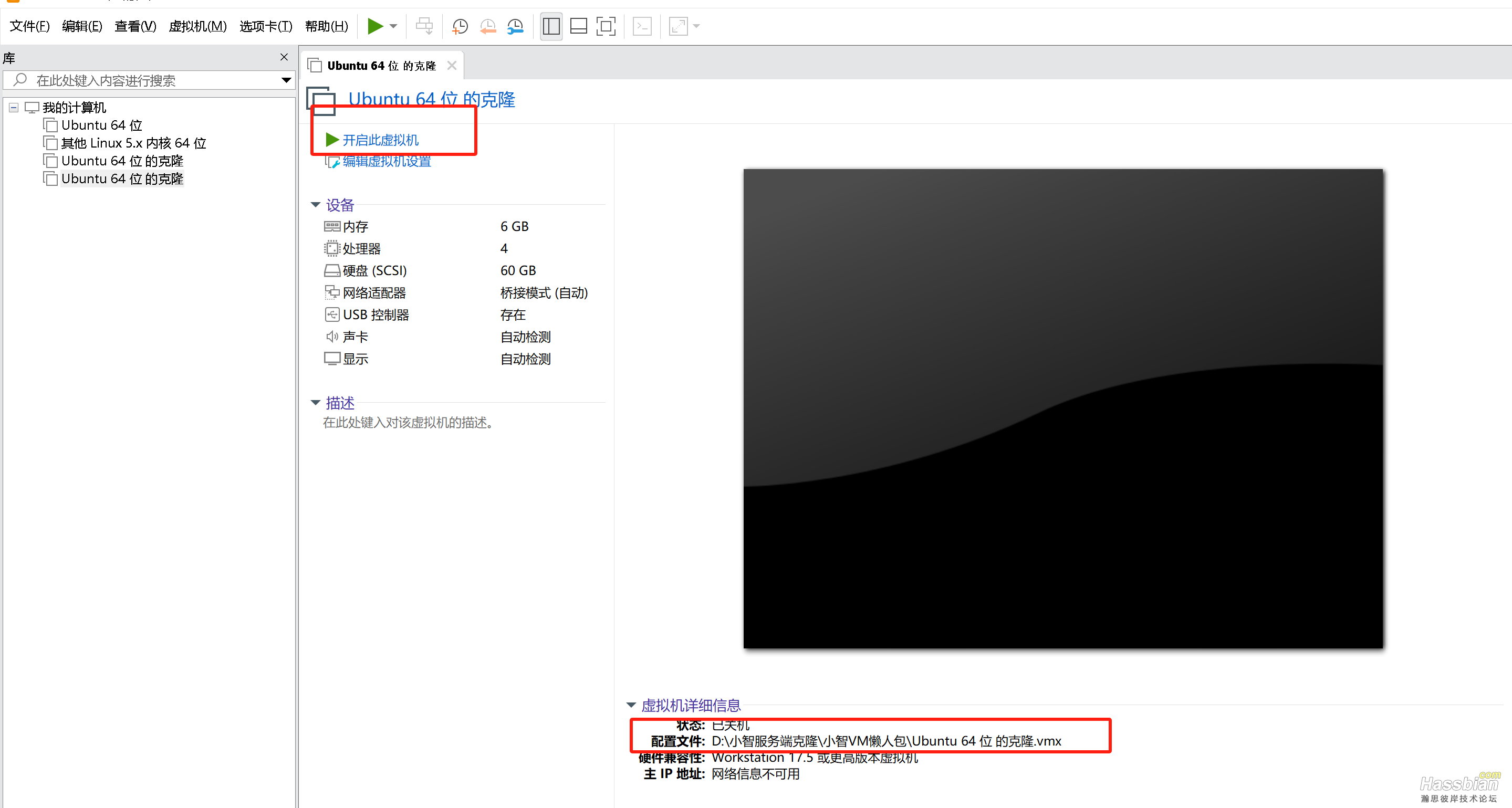Screen dimensions: 1512x808
Task: Open the console view toolbar icon
Action: click(x=643, y=26)
